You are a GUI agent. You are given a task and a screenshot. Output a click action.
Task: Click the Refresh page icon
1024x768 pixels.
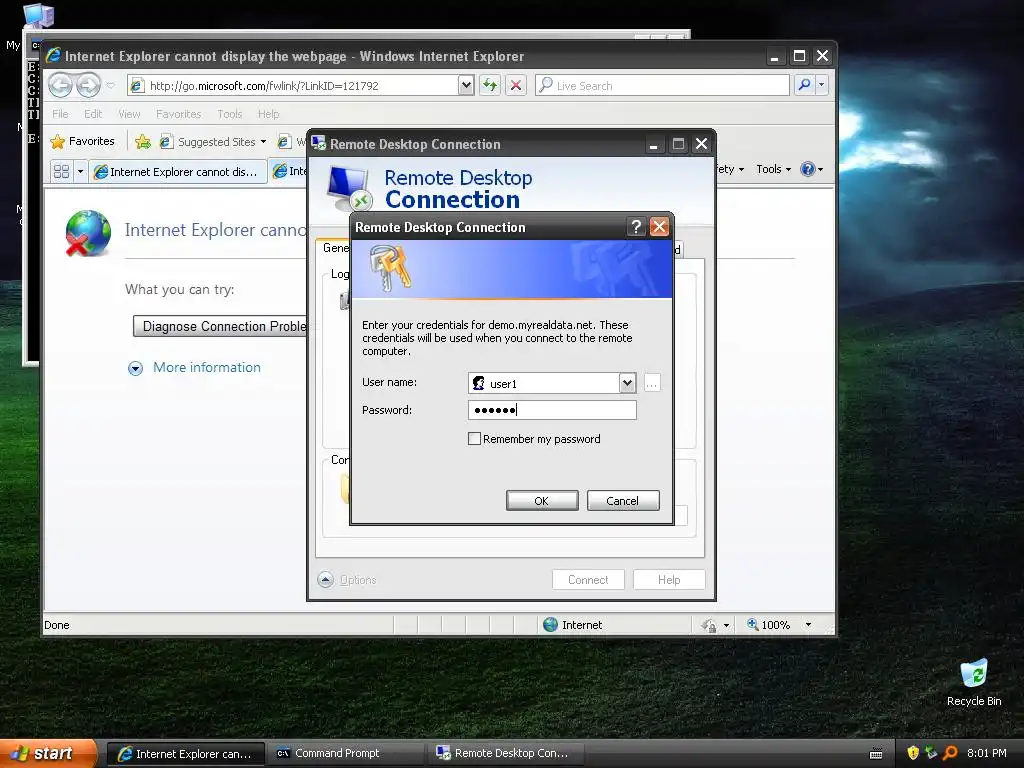pos(490,86)
